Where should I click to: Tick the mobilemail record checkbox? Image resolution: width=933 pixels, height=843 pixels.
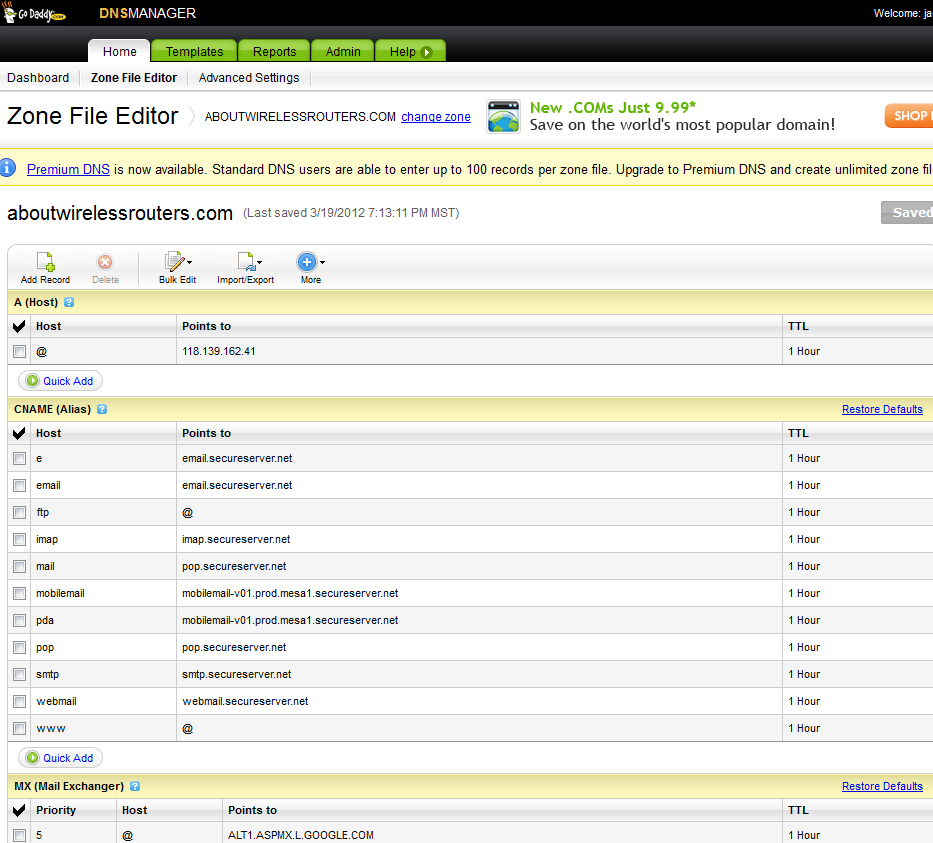tap(20, 593)
